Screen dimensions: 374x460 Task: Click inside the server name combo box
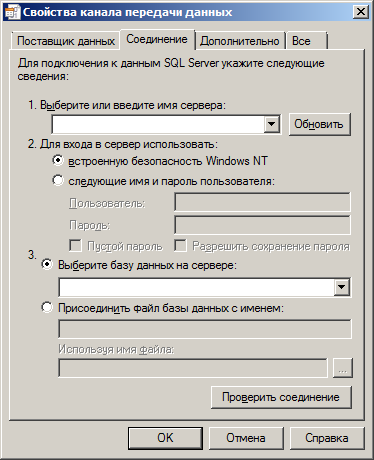click(159, 124)
